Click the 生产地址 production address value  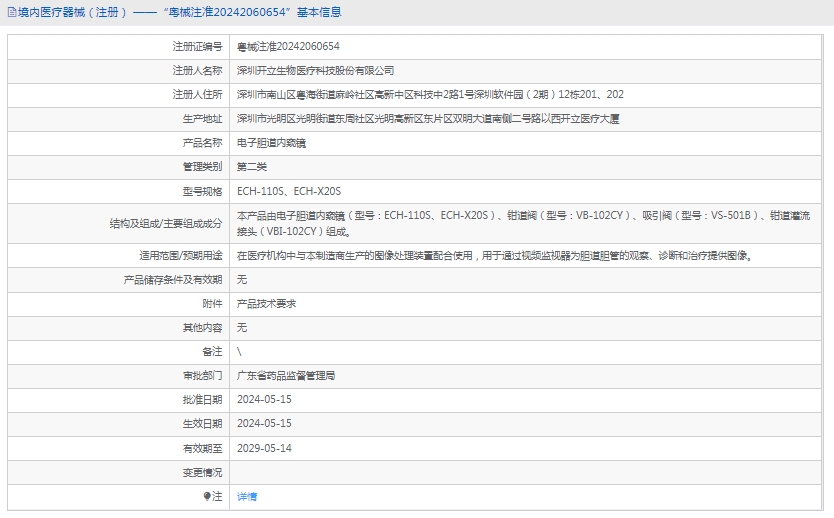coord(428,119)
